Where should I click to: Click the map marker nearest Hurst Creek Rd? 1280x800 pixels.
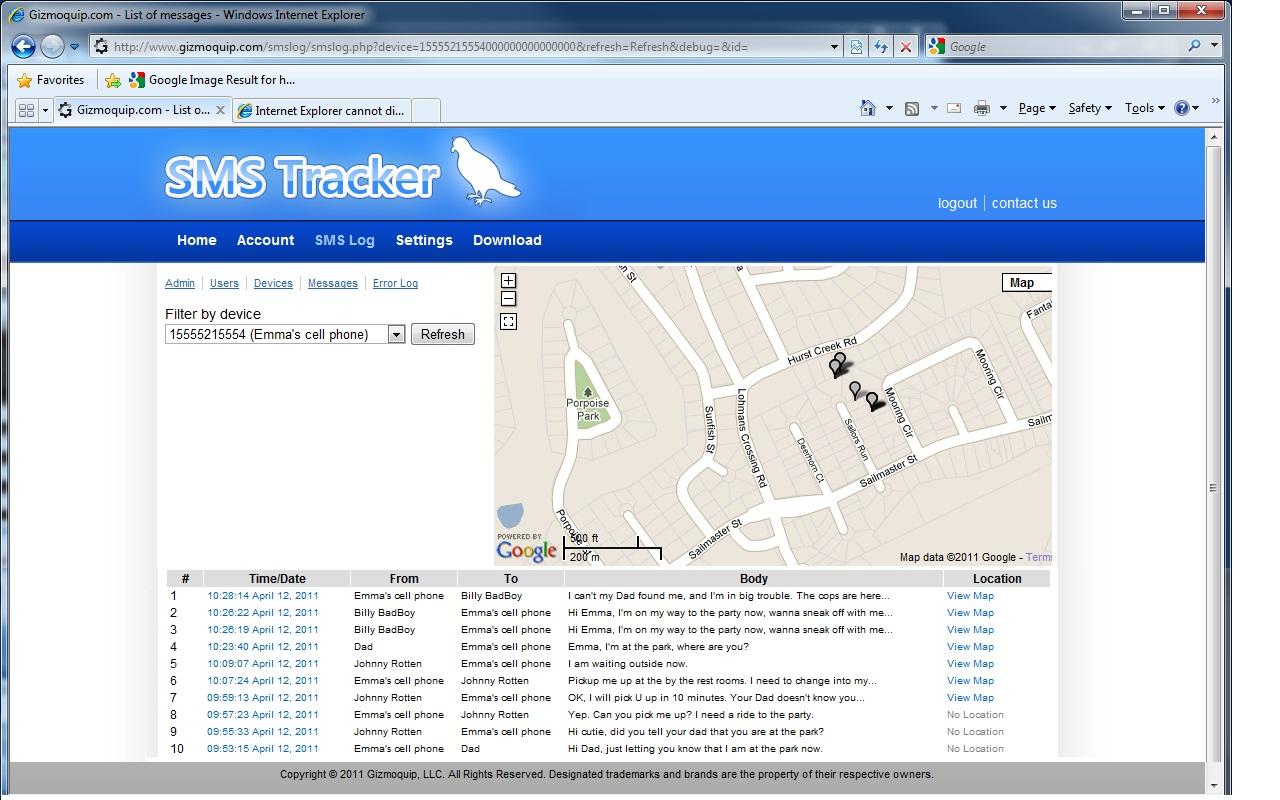pos(840,360)
